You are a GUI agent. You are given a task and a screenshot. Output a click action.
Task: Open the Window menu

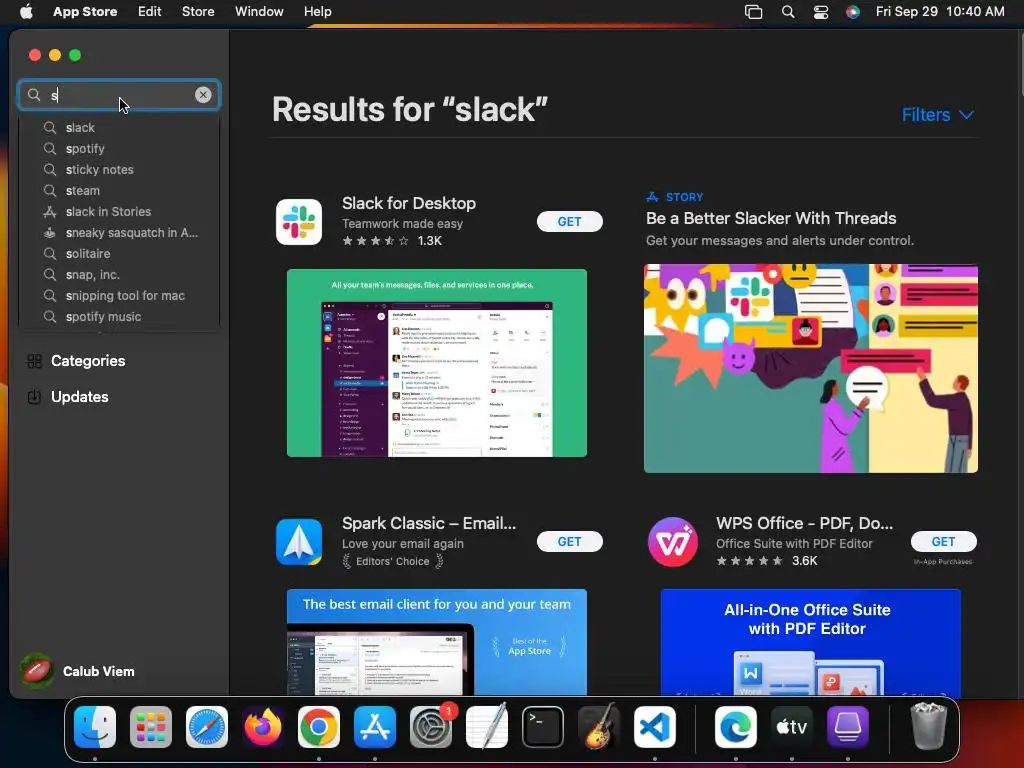pos(259,12)
